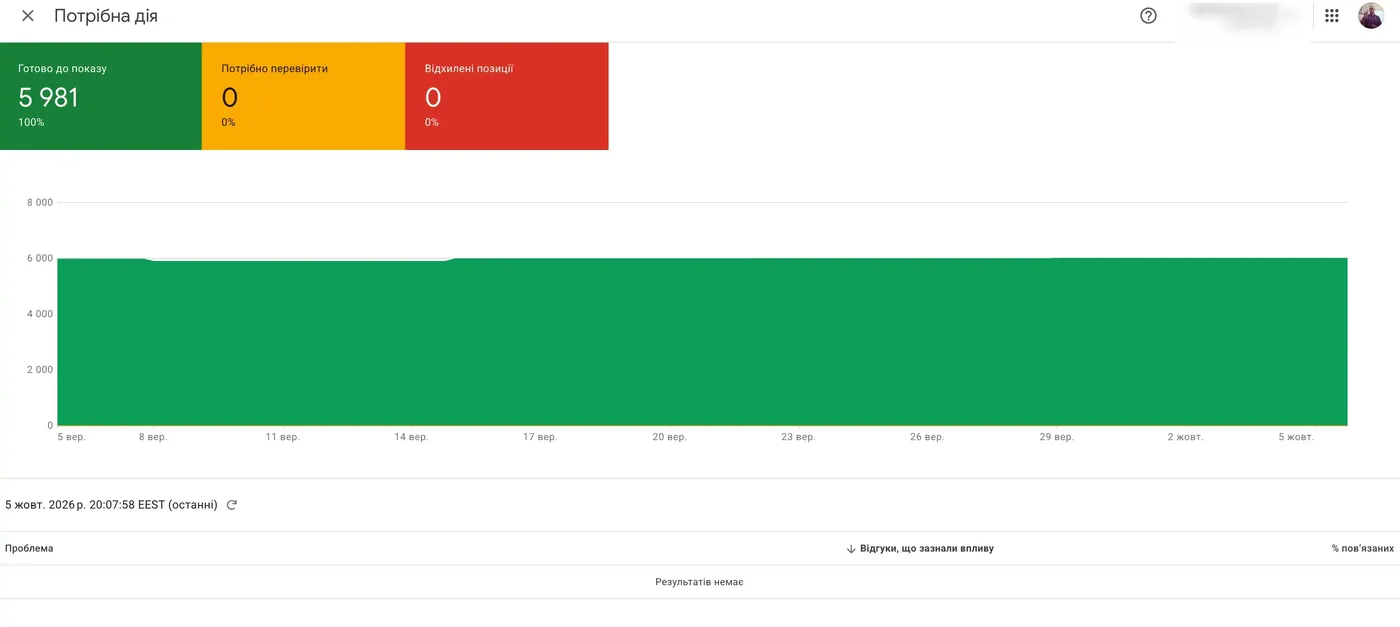1400x627 pixels.
Task: Click the "11 вер." date label
Action: point(282,437)
